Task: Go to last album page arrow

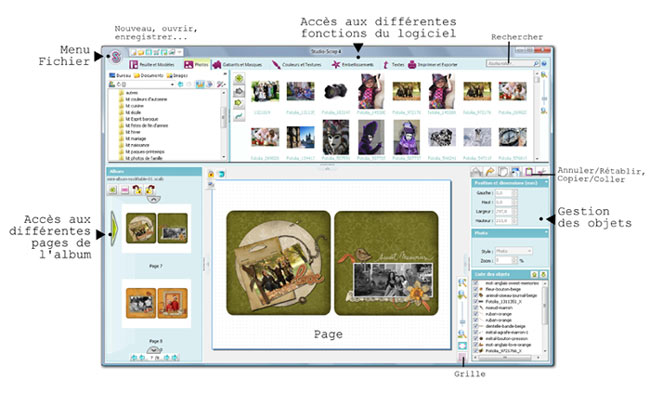Action: point(175,357)
